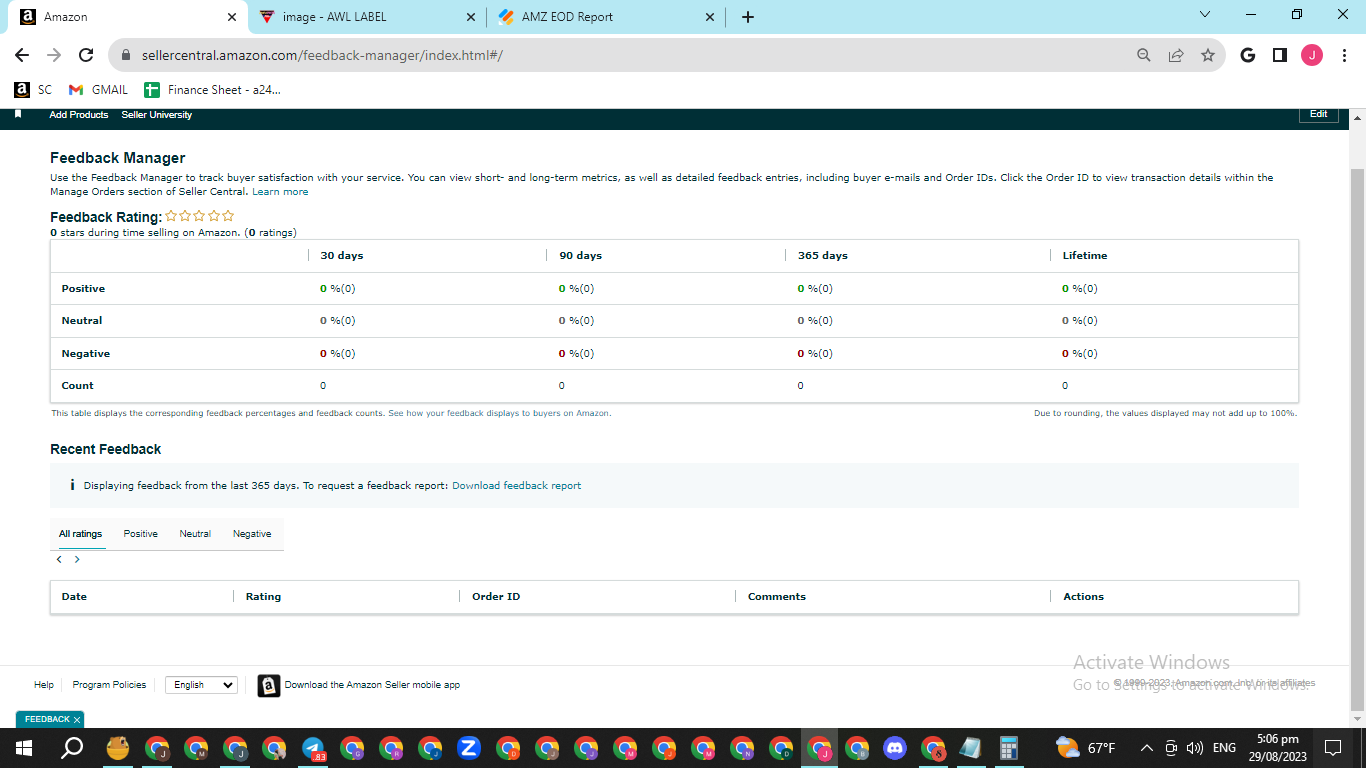1366x768 pixels.
Task: Click Download feedback report link
Action: (x=516, y=486)
